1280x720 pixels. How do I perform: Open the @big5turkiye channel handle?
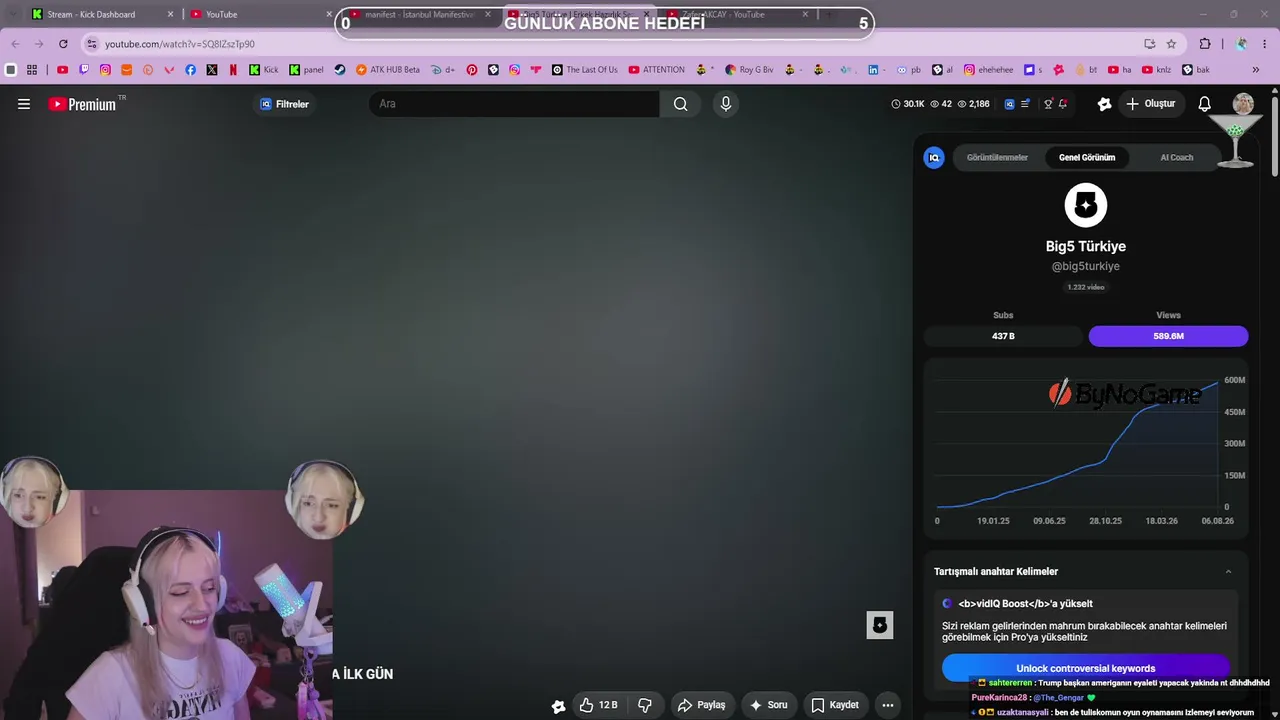(x=1086, y=267)
